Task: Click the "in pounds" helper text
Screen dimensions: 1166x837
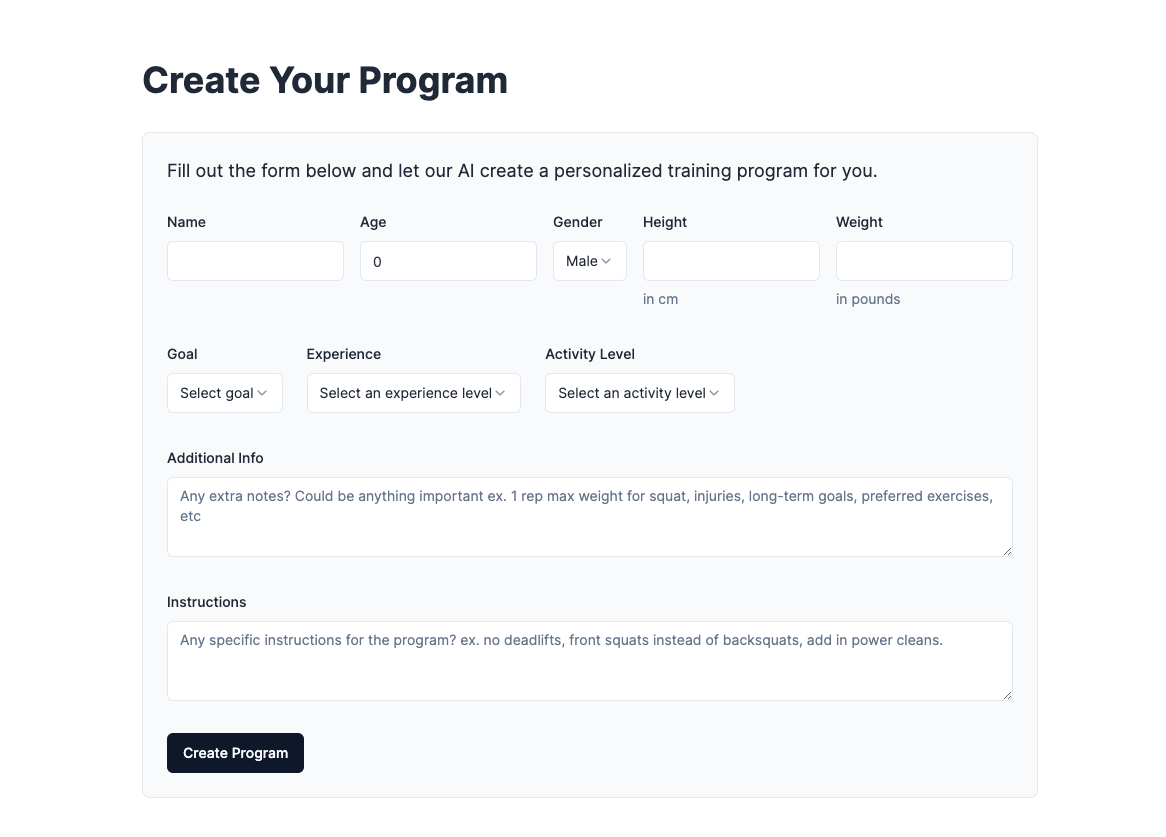Action: (868, 299)
